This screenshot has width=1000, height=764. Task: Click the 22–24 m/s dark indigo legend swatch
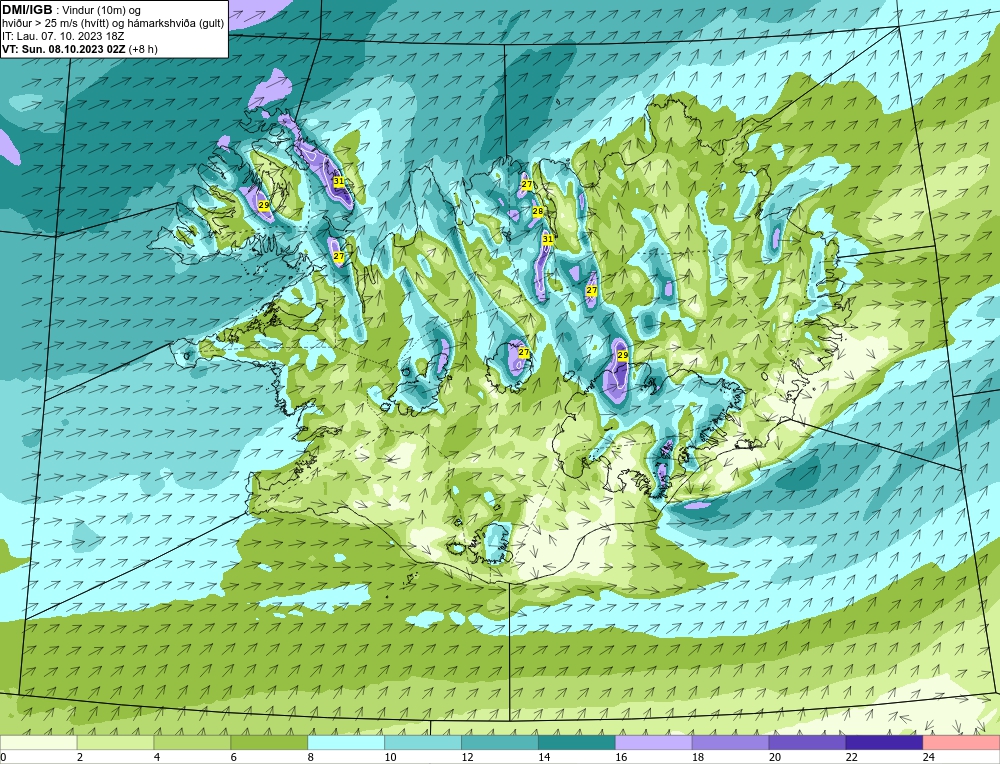click(x=885, y=743)
